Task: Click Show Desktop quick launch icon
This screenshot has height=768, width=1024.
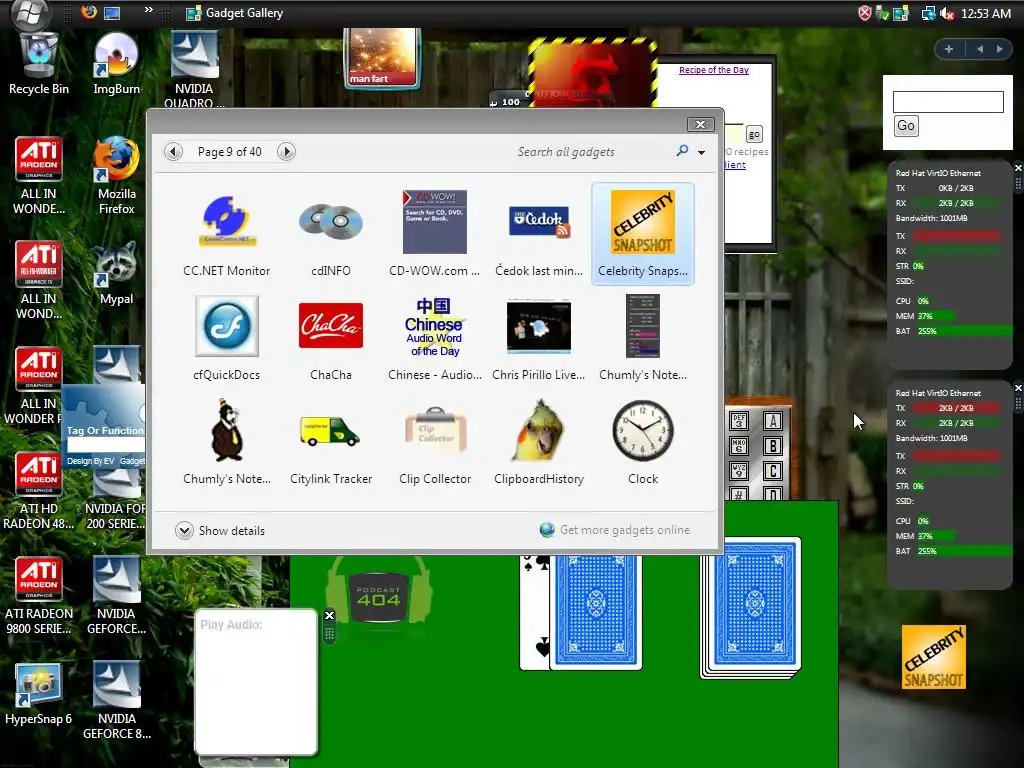Action: click(112, 12)
